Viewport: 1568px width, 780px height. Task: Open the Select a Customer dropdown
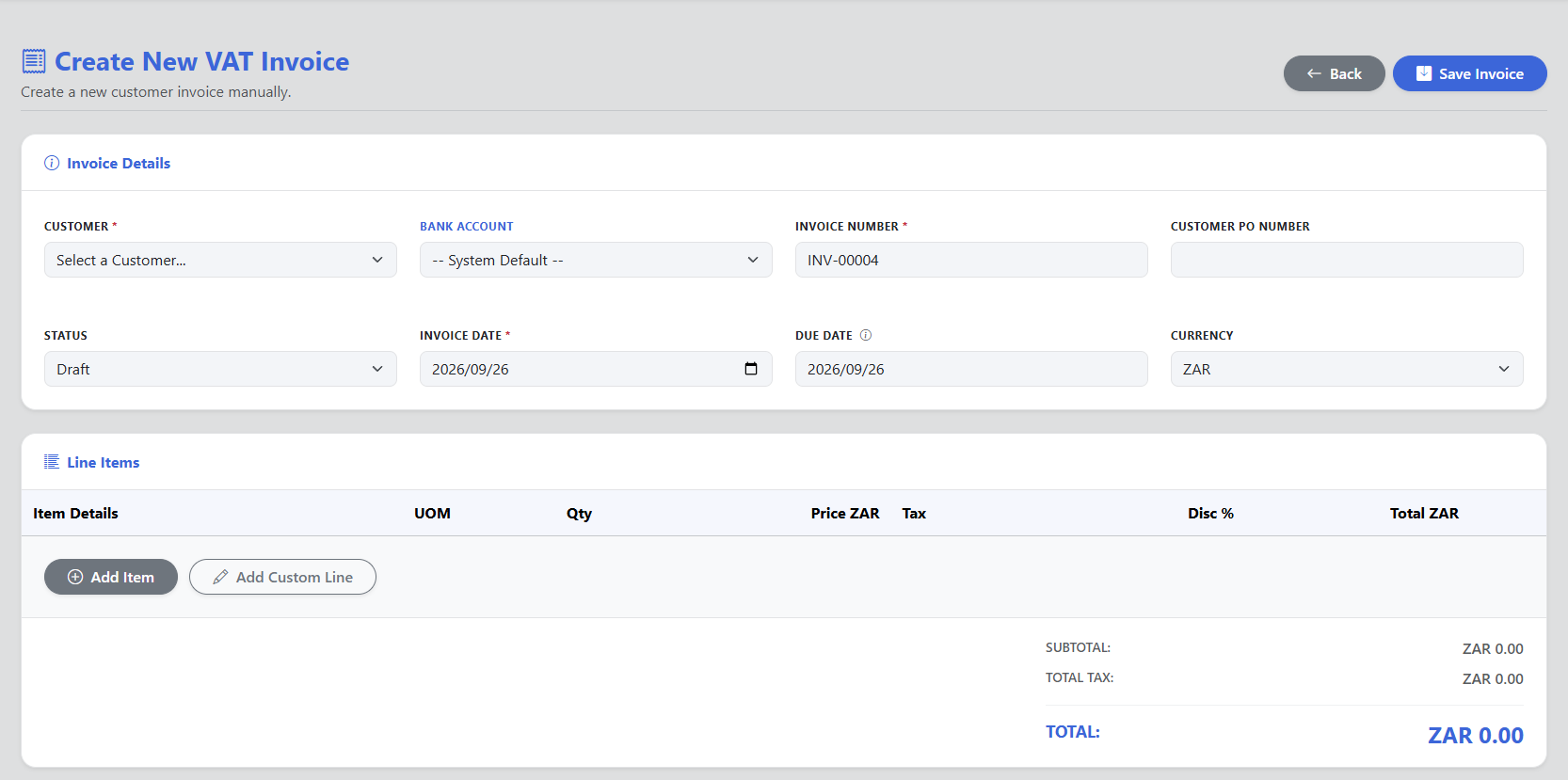point(220,260)
